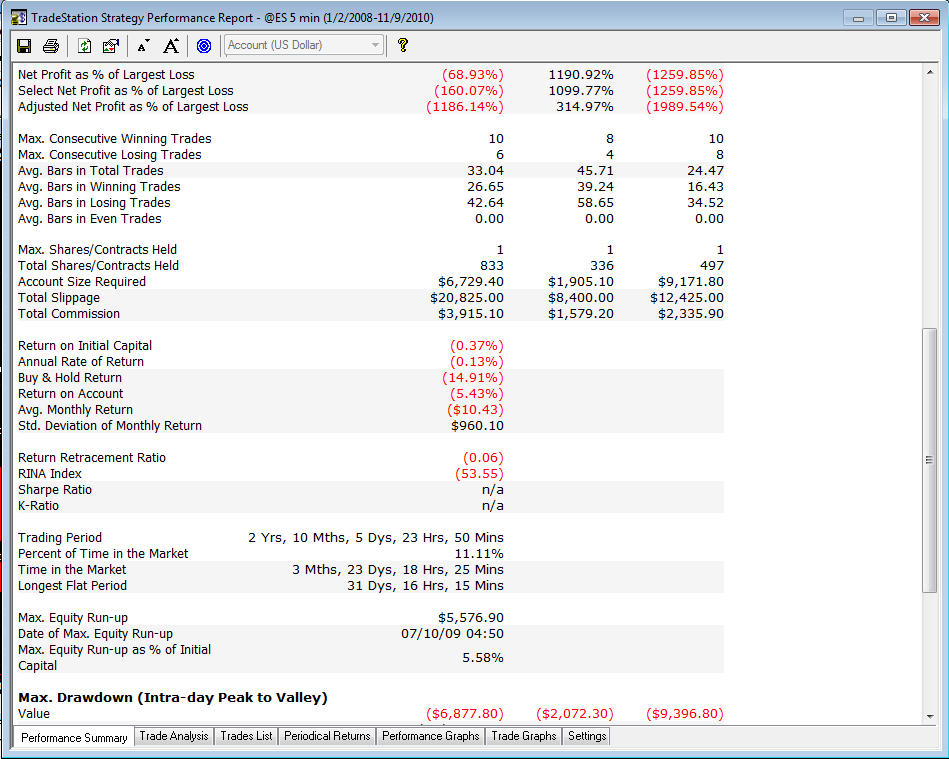Click 'Percent of Time in the Market' label
This screenshot has height=759, width=949.
click(103, 553)
